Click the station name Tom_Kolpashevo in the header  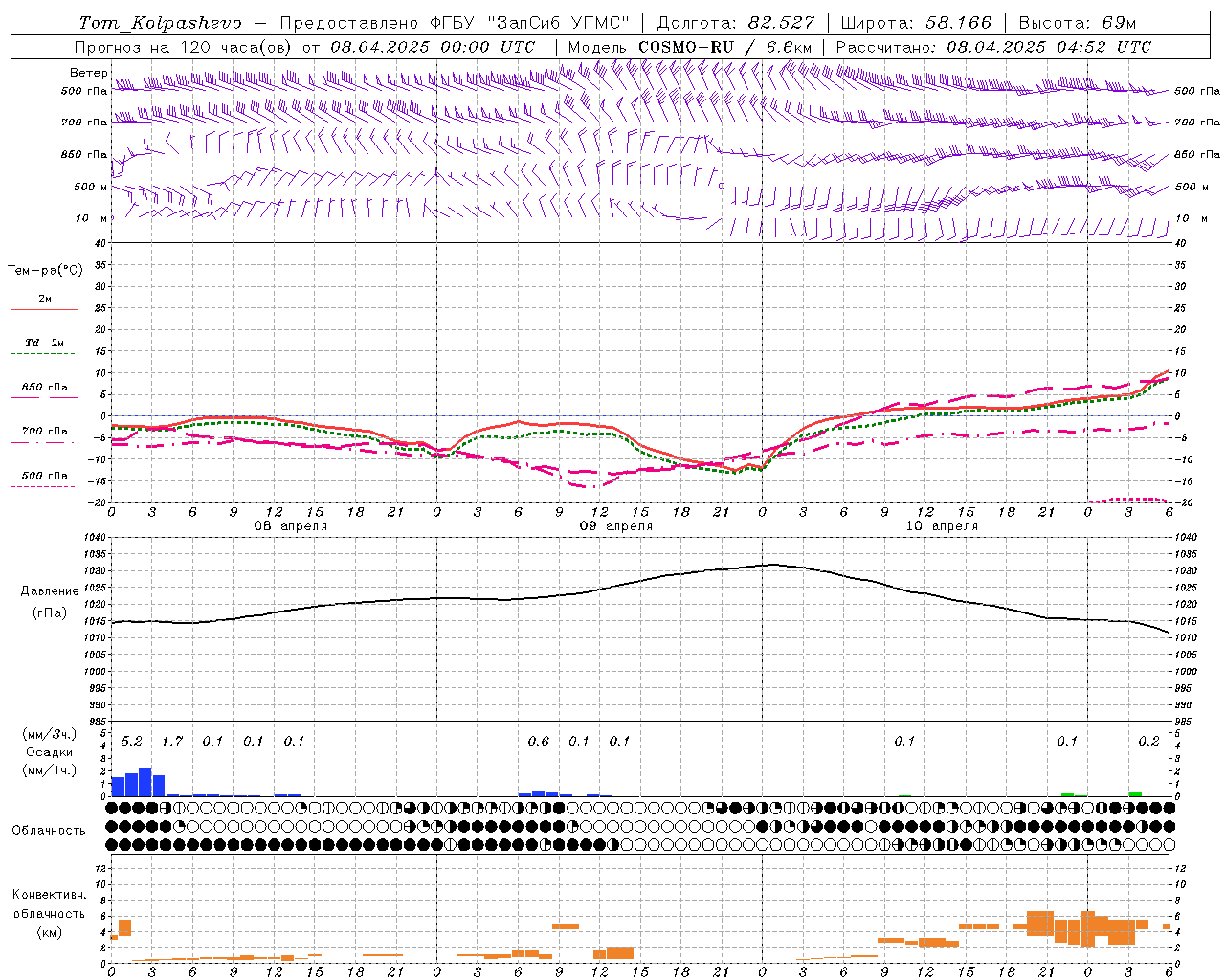160,23
